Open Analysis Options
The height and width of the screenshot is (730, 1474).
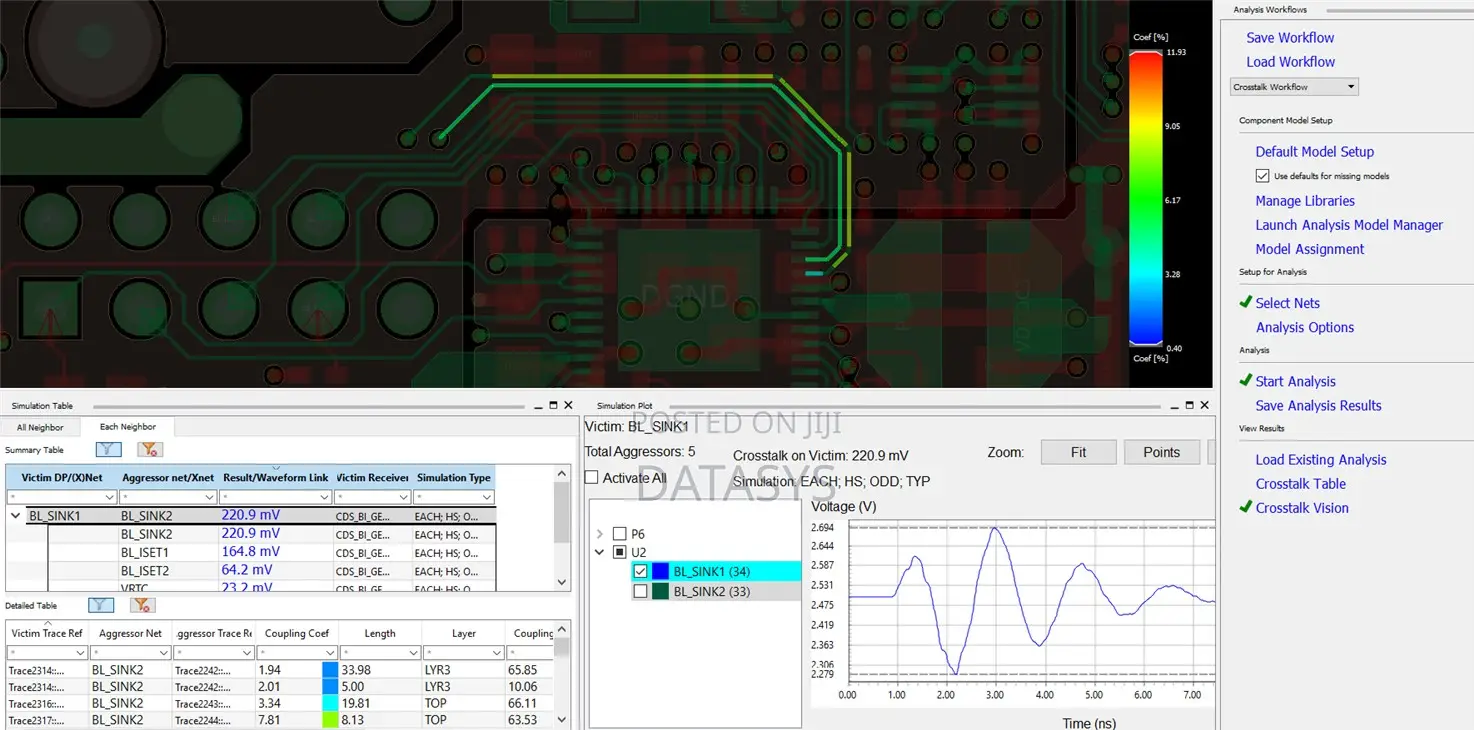point(1305,327)
